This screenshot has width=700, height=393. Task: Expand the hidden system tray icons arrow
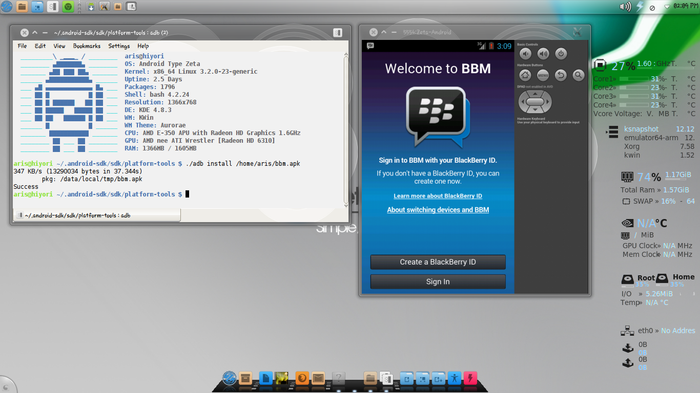667,7
